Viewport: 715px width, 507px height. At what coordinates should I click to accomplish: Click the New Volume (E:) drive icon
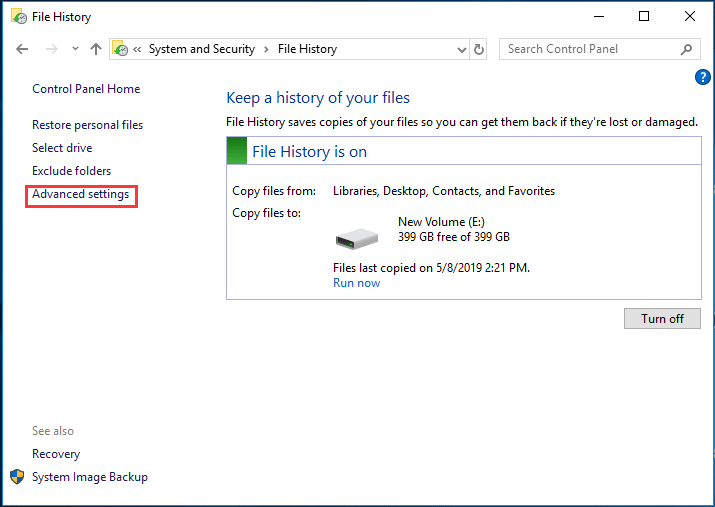tap(357, 238)
